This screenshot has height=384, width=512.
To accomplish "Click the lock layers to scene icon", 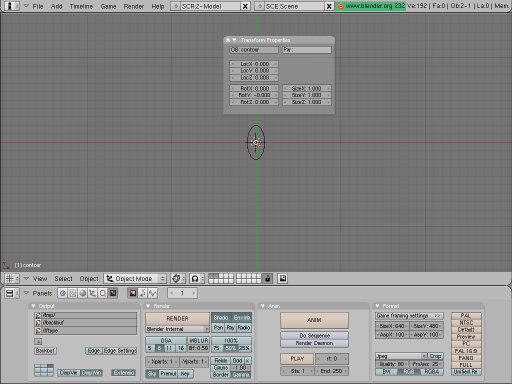I will (267, 278).
